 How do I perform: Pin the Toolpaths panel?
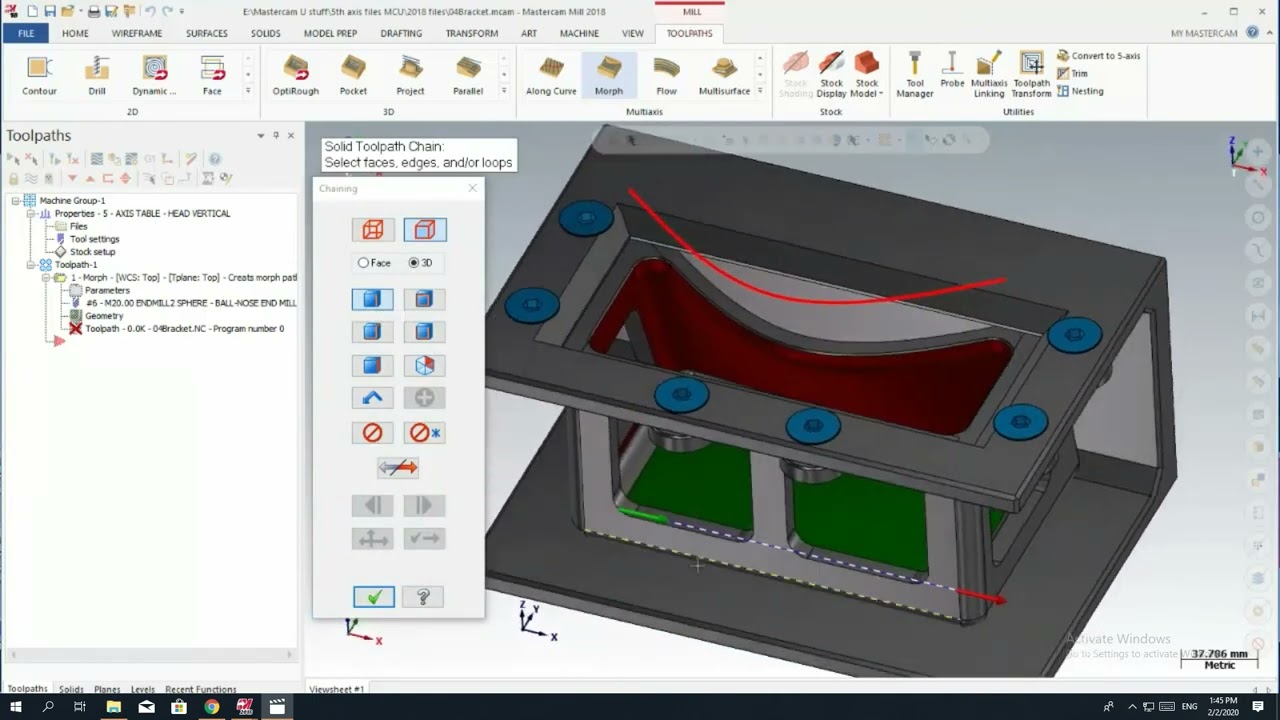click(277, 135)
